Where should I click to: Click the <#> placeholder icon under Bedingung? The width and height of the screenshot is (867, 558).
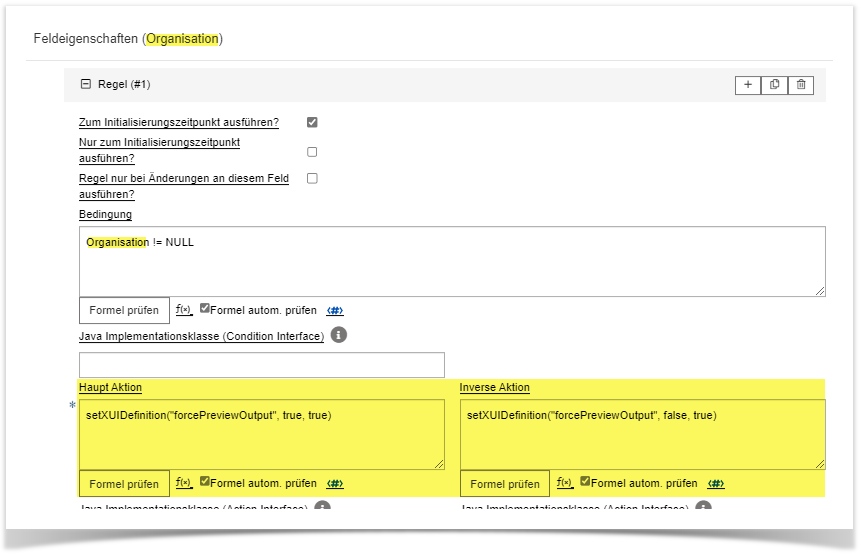pos(335,311)
